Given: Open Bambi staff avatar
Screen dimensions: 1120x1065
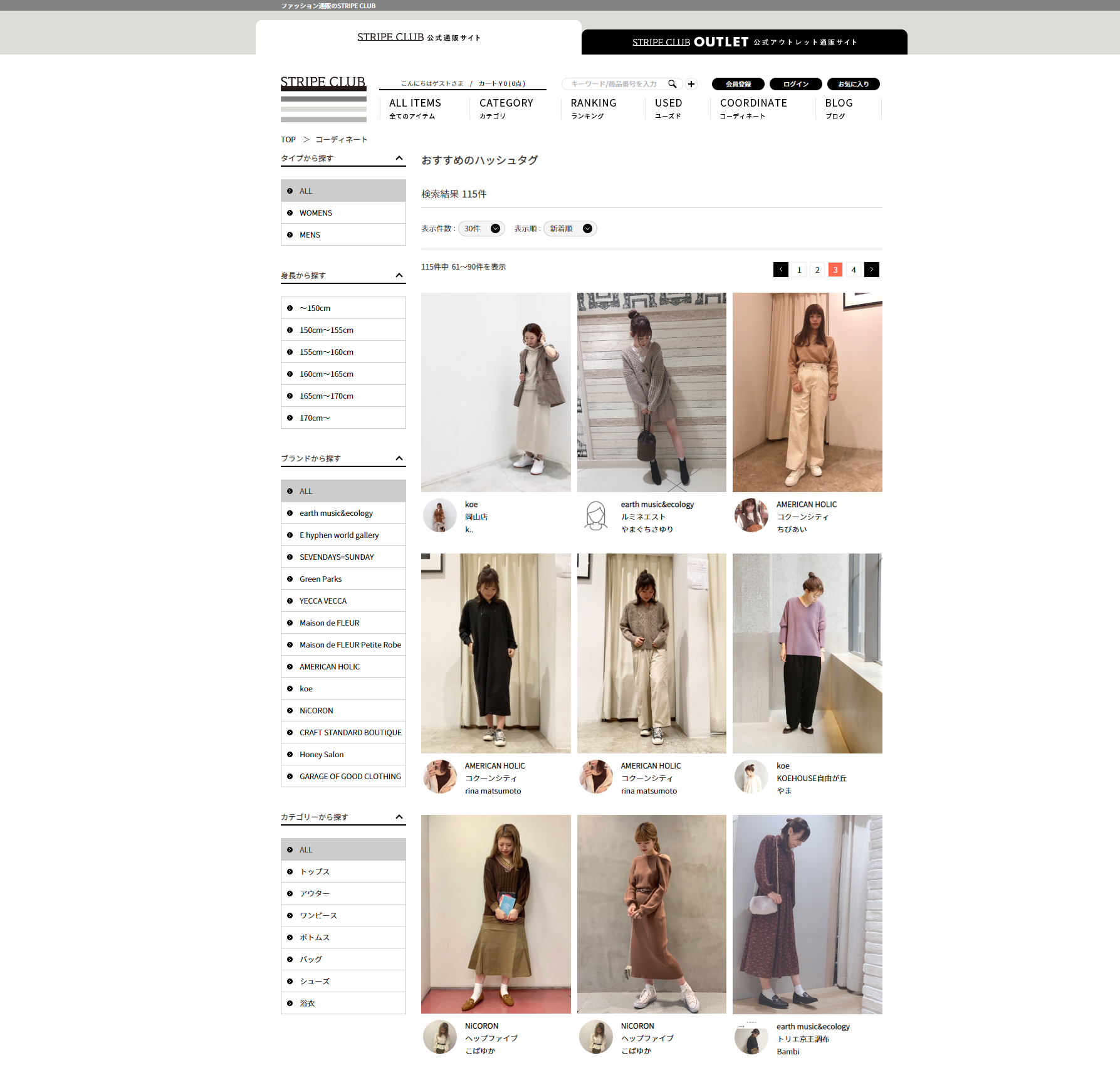Looking at the screenshot, I should 751,1037.
